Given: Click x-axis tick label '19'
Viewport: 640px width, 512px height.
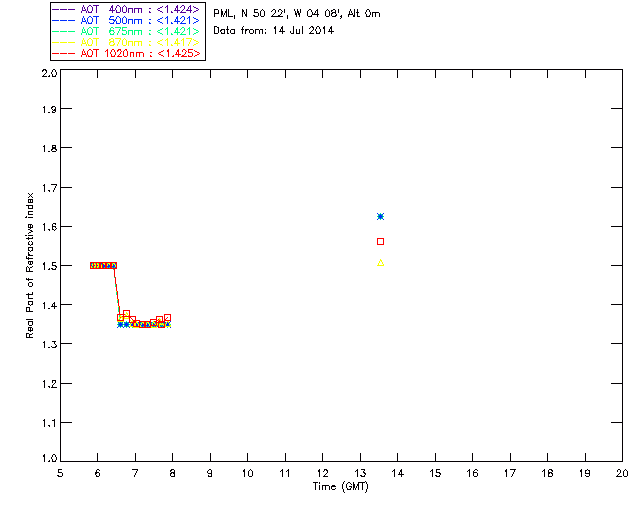Looking at the screenshot, I should pos(585,473).
